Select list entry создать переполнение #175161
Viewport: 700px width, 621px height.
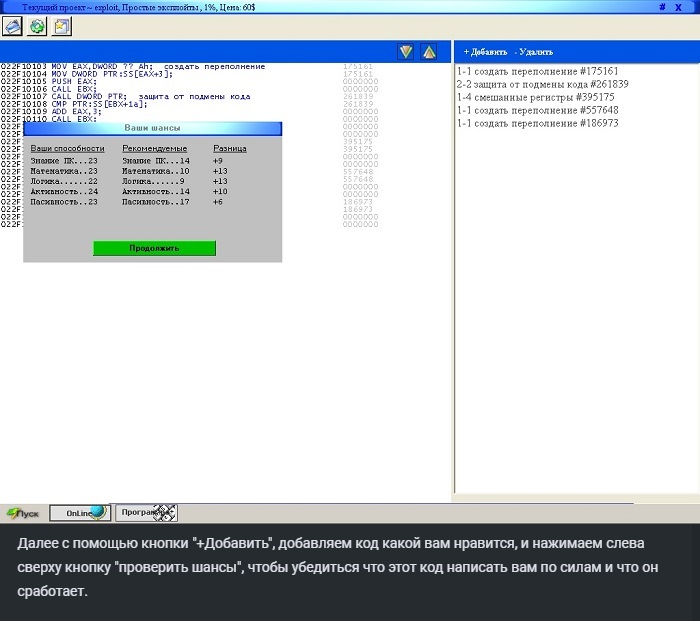click(537, 71)
